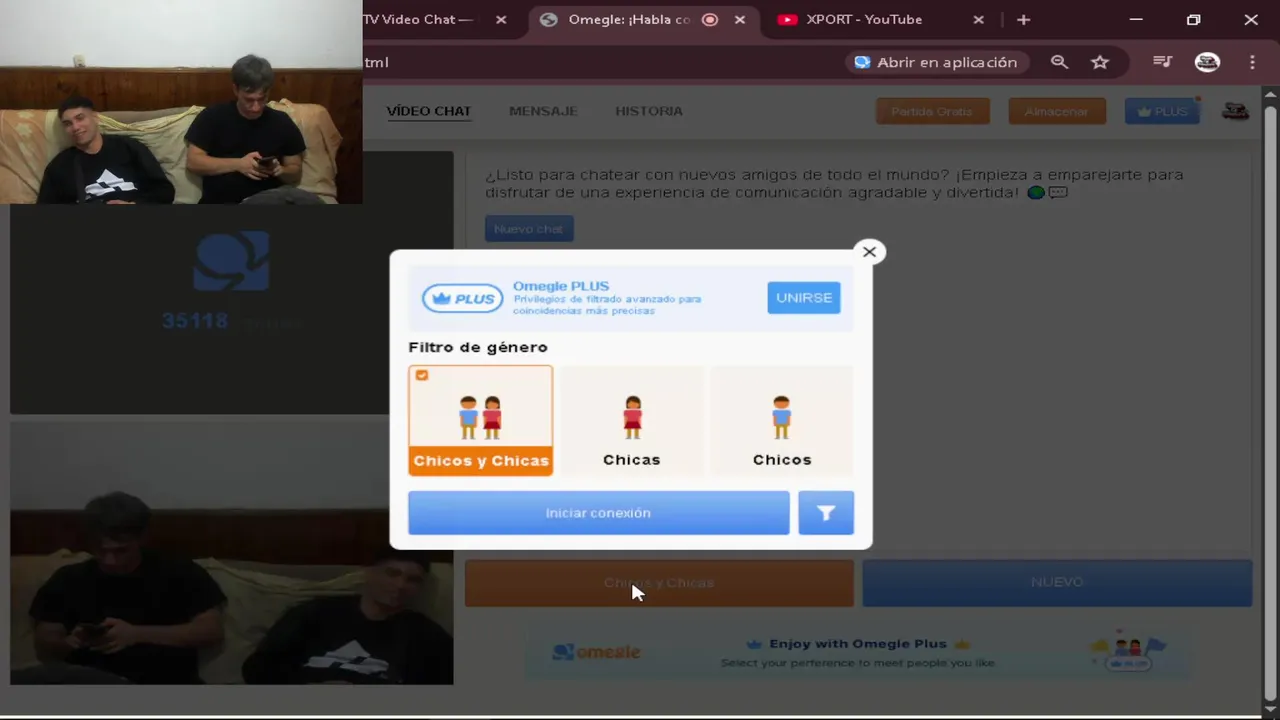
Task: Click the blue NUEVO button
Action: [1057, 583]
